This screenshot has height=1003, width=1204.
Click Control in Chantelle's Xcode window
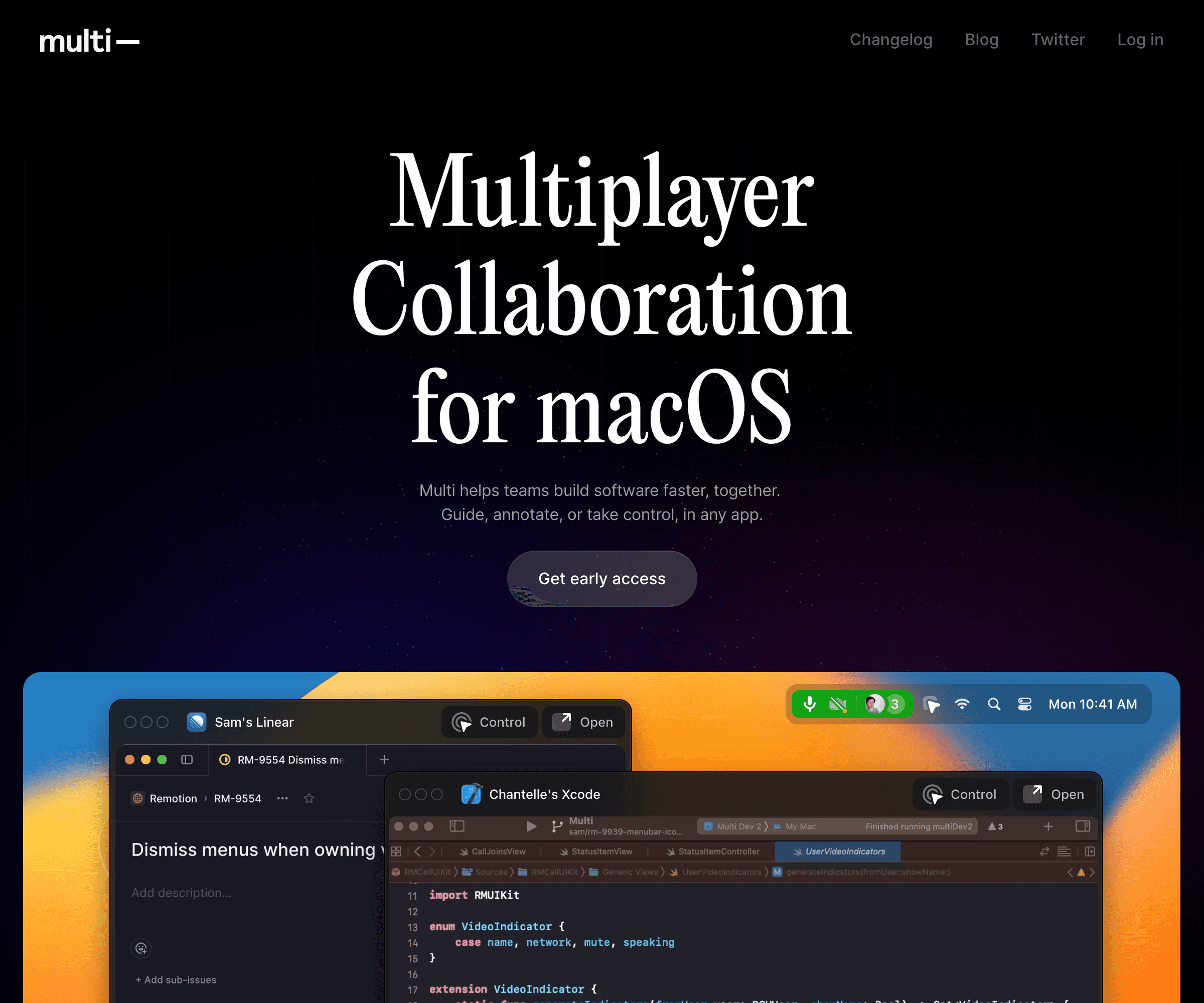pyautogui.click(x=960, y=794)
